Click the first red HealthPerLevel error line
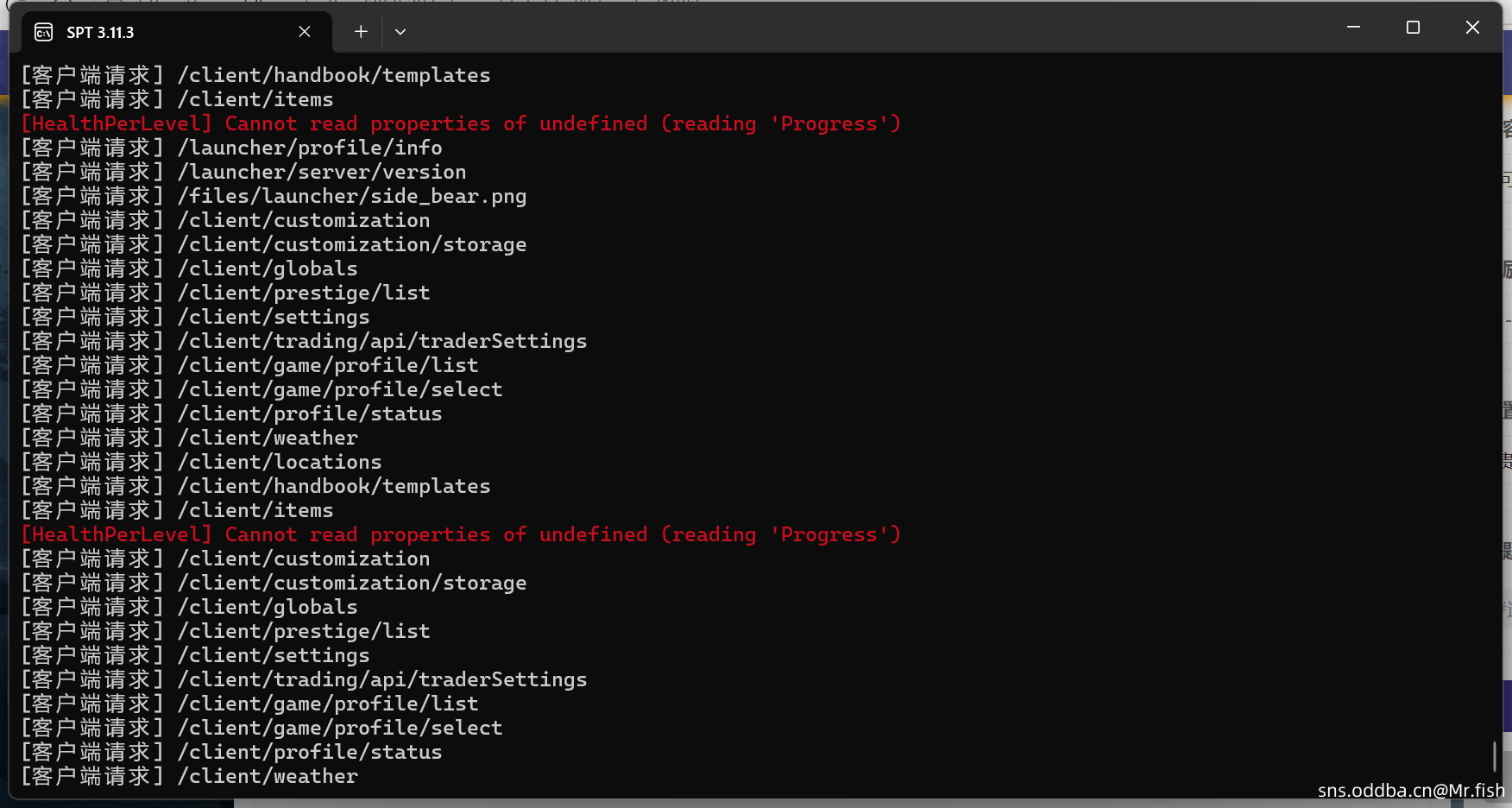This screenshot has height=808, width=1512. coord(461,123)
